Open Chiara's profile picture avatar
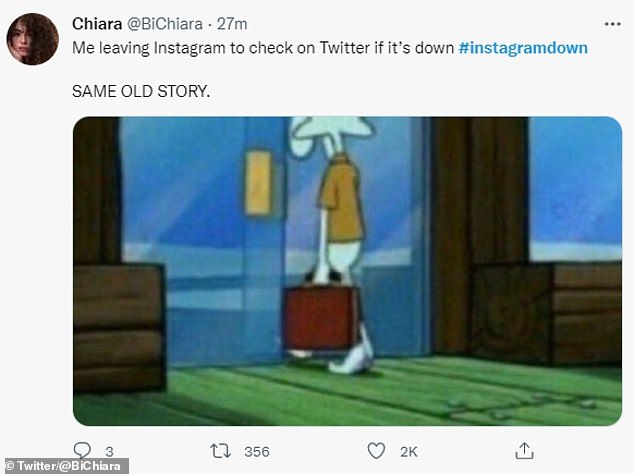 (32, 39)
